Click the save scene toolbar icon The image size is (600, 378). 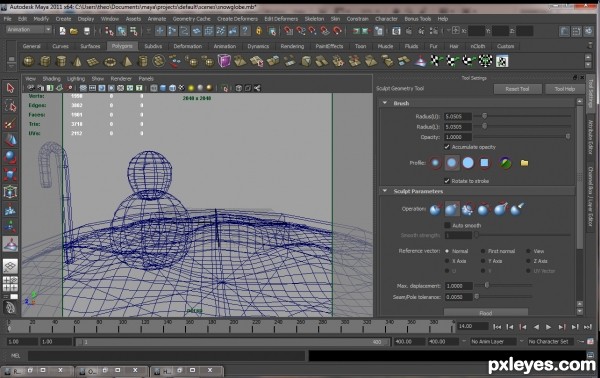point(87,31)
